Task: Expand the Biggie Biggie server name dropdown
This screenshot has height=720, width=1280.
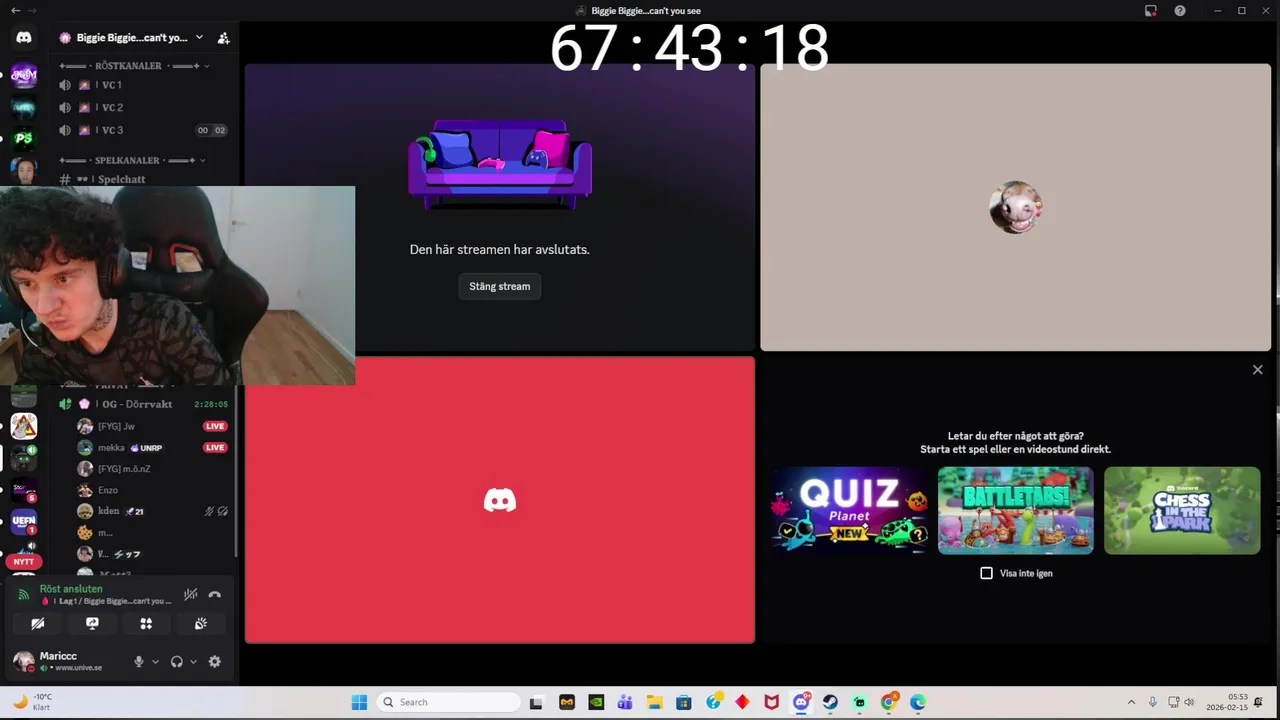Action: [199, 38]
